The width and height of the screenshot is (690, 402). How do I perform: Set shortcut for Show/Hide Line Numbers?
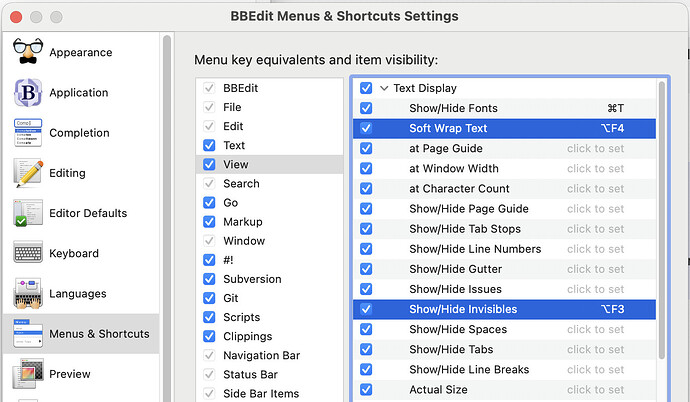point(595,249)
